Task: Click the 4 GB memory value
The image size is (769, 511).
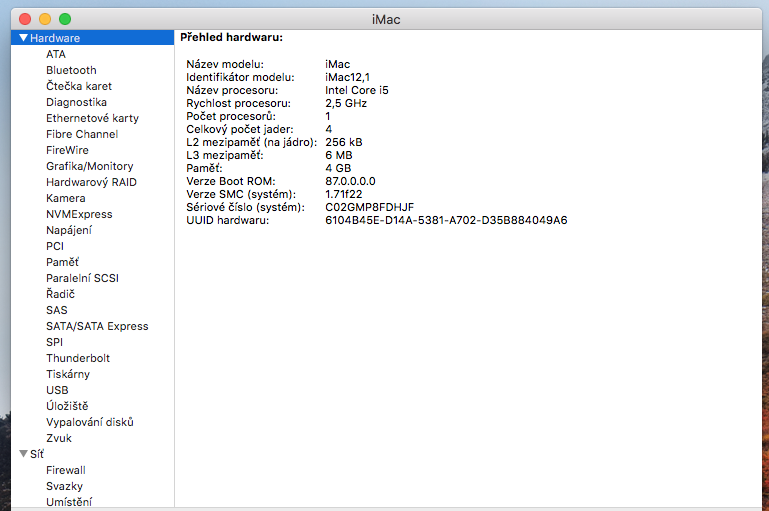Action: [x=338, y=168]
